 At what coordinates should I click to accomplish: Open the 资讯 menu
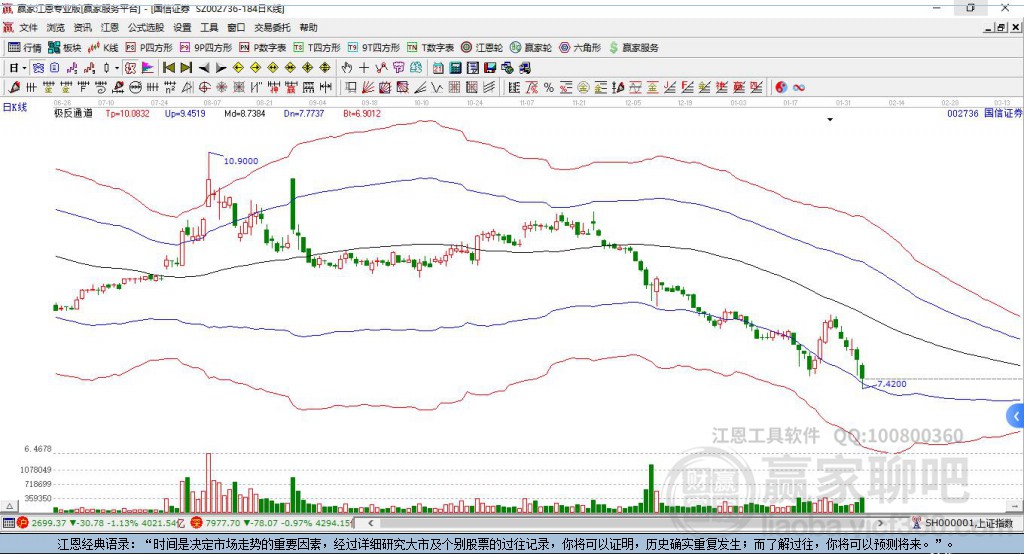pyautogui.click(x=82, y=27)
